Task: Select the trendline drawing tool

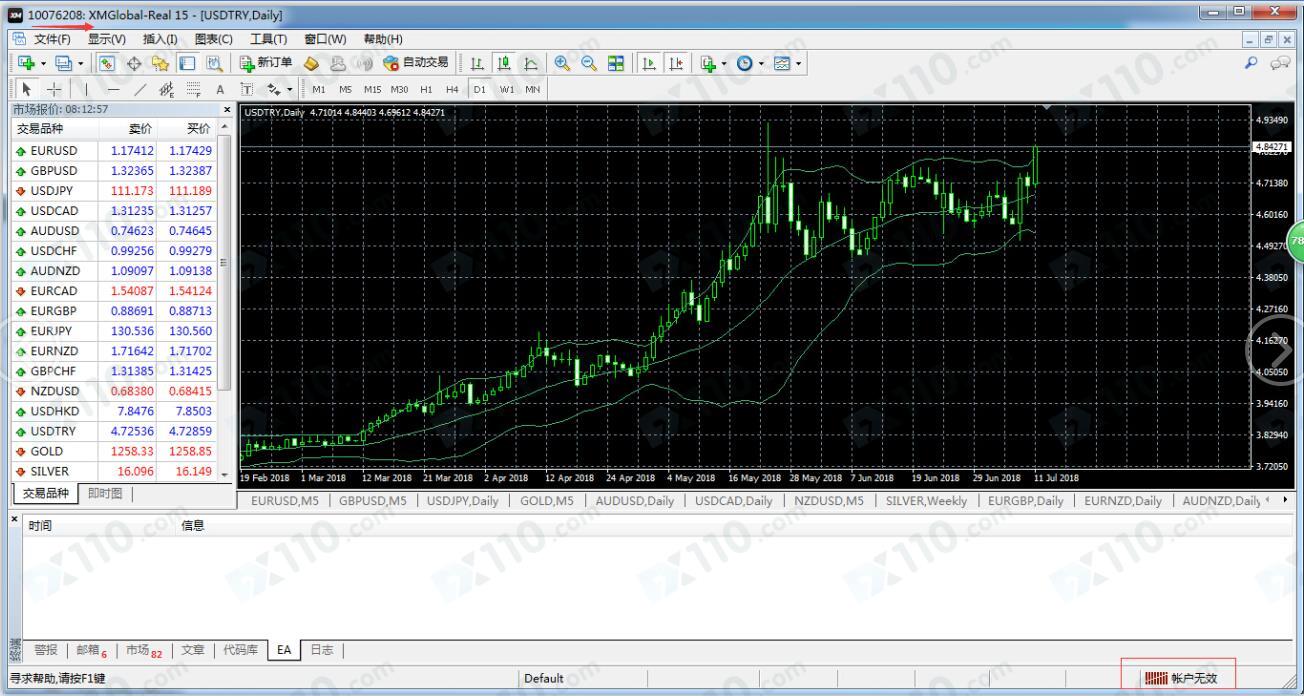Action: [x=141, y=89]
